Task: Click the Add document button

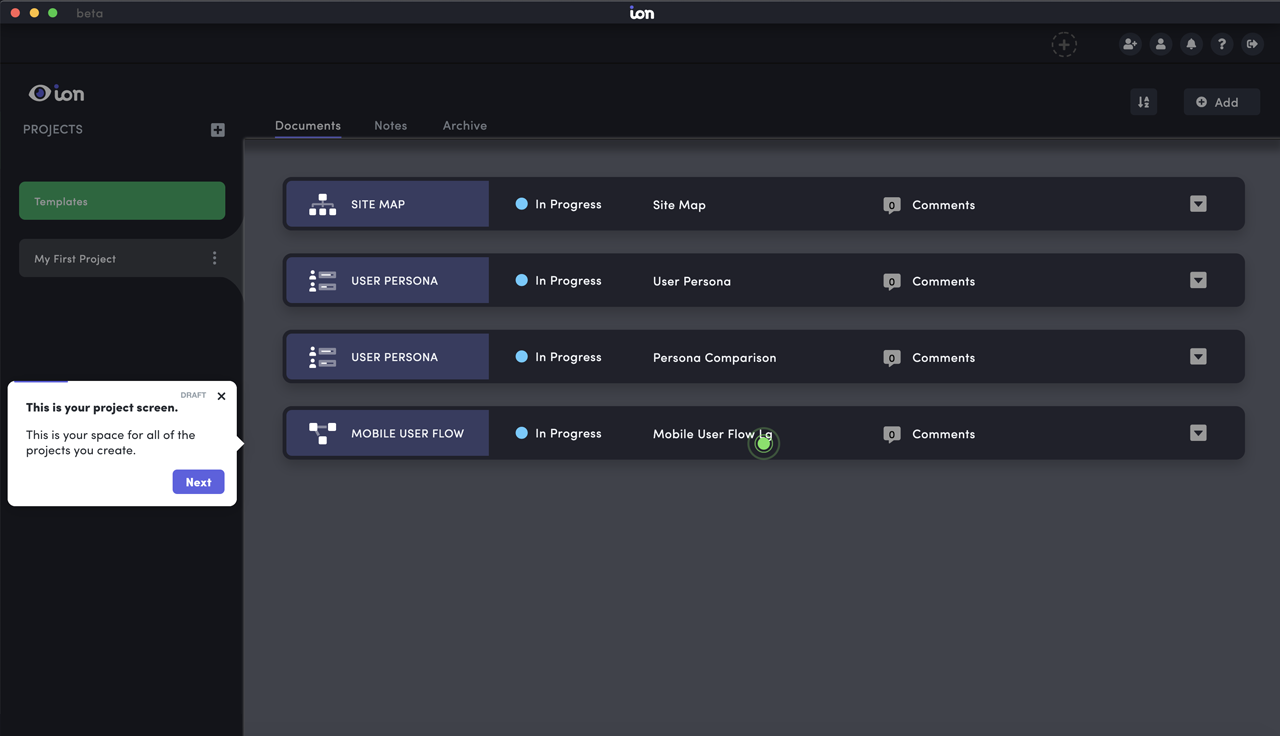Action: point(1221,102)
